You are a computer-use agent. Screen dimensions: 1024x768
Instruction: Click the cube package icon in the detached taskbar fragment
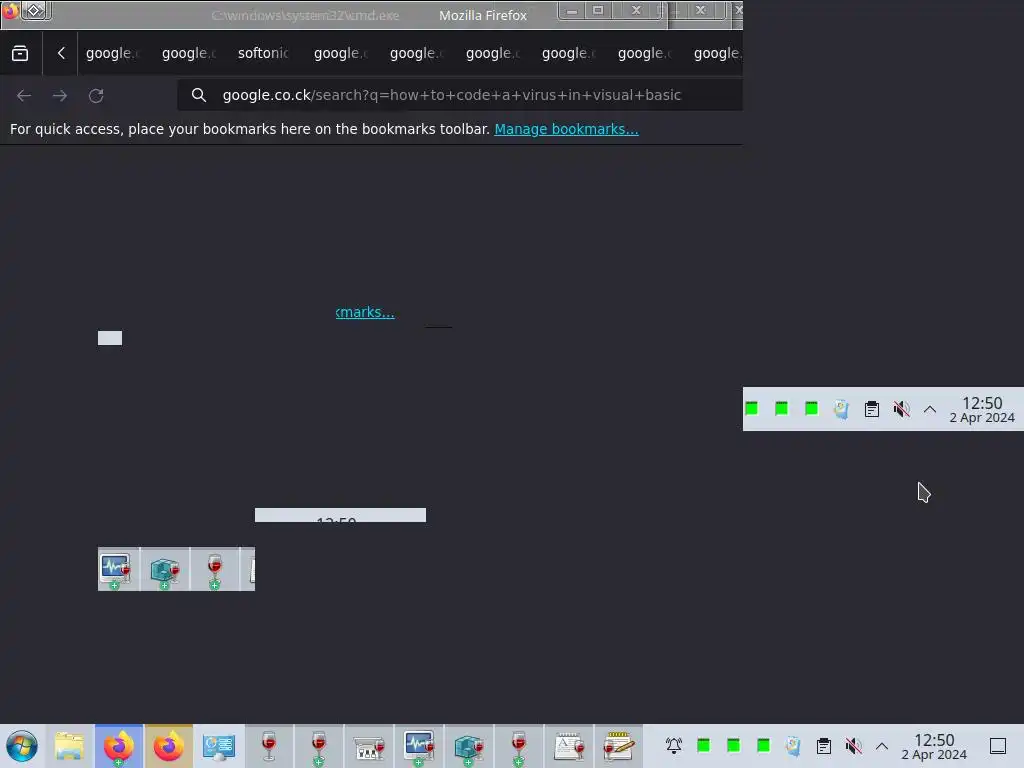[165, 570]
